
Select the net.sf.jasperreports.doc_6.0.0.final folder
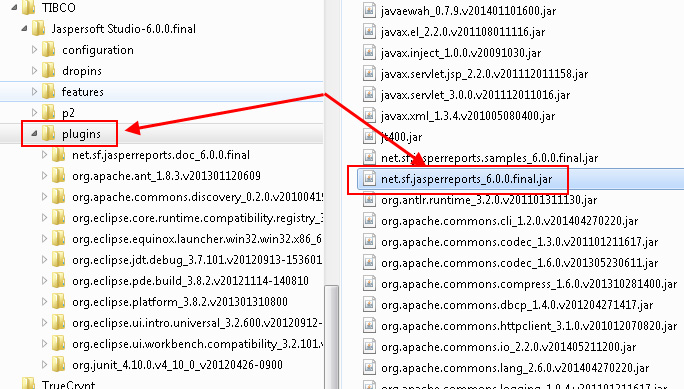click(161, 155)
